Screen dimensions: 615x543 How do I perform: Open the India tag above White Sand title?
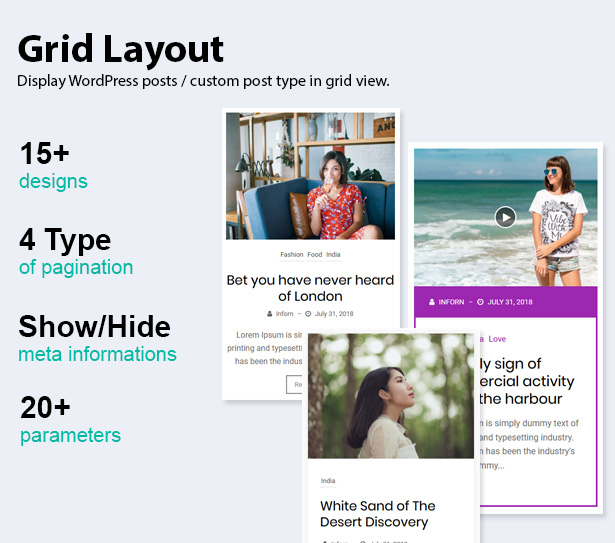pos(328,481)
